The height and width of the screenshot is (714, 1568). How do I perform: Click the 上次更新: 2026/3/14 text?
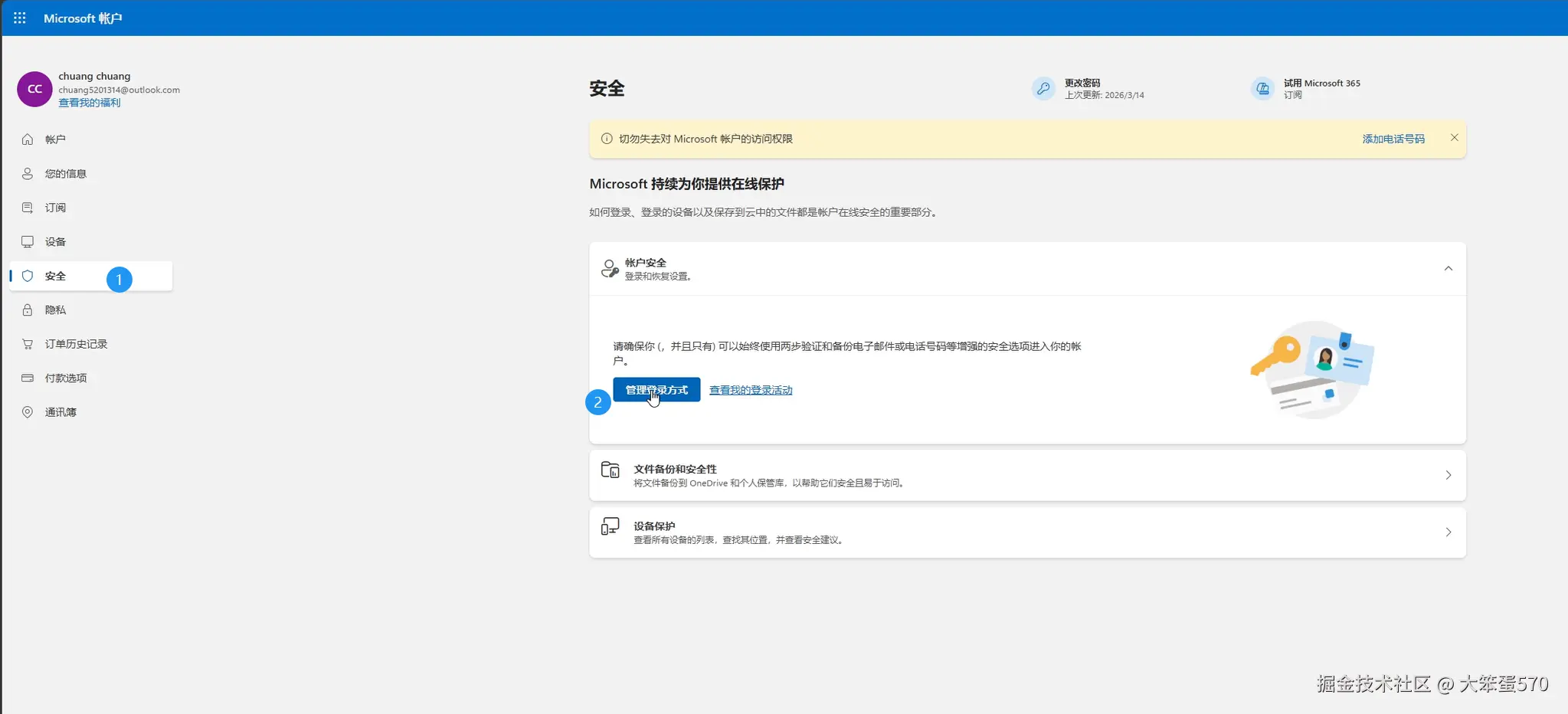pos(1105,95)
